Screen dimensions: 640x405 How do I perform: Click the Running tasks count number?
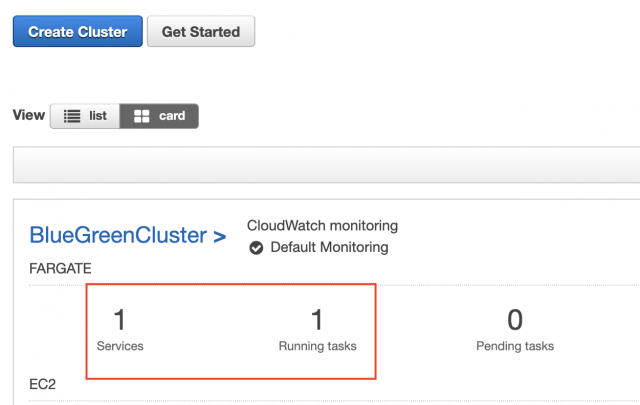317,320
